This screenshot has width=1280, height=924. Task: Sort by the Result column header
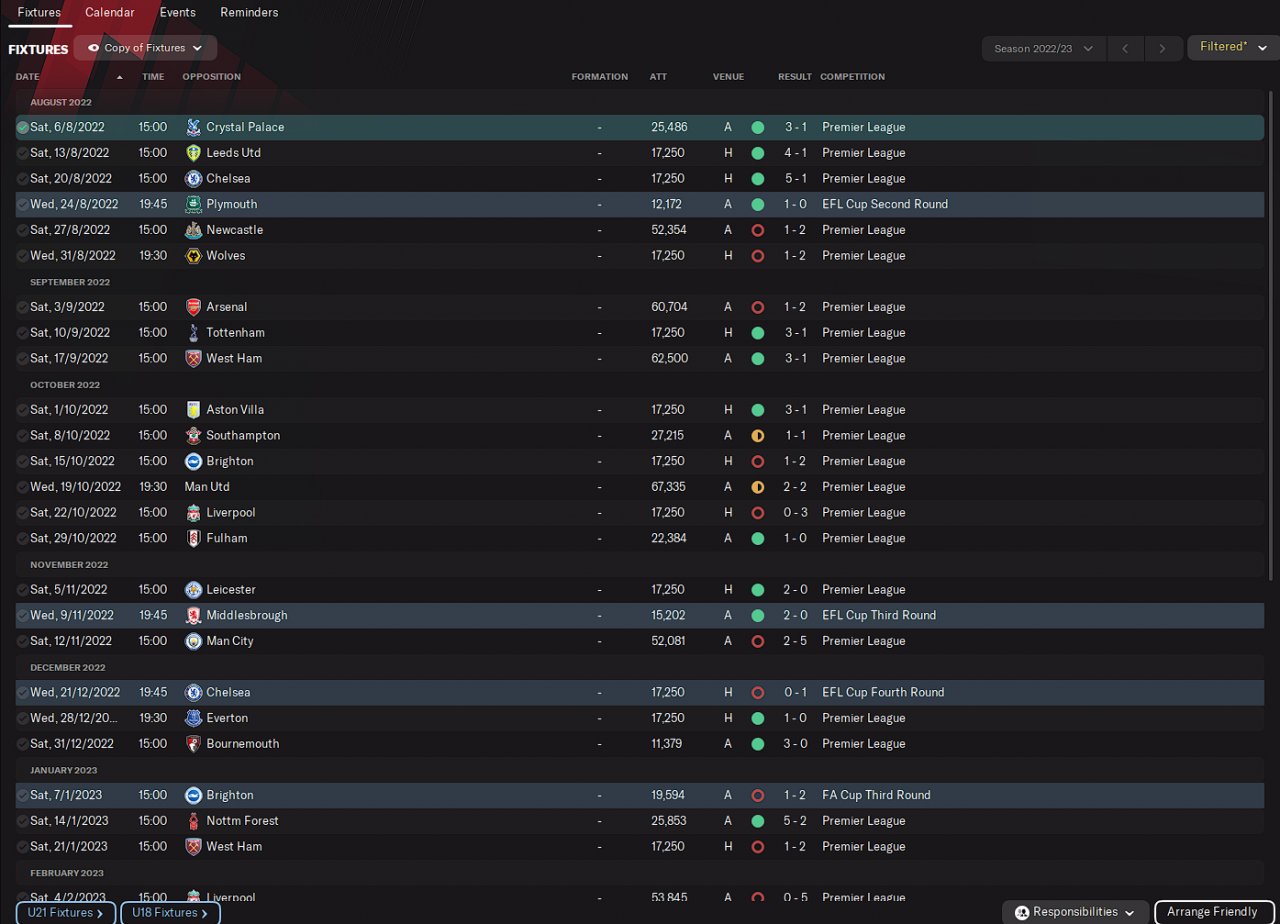coord(795,77)
